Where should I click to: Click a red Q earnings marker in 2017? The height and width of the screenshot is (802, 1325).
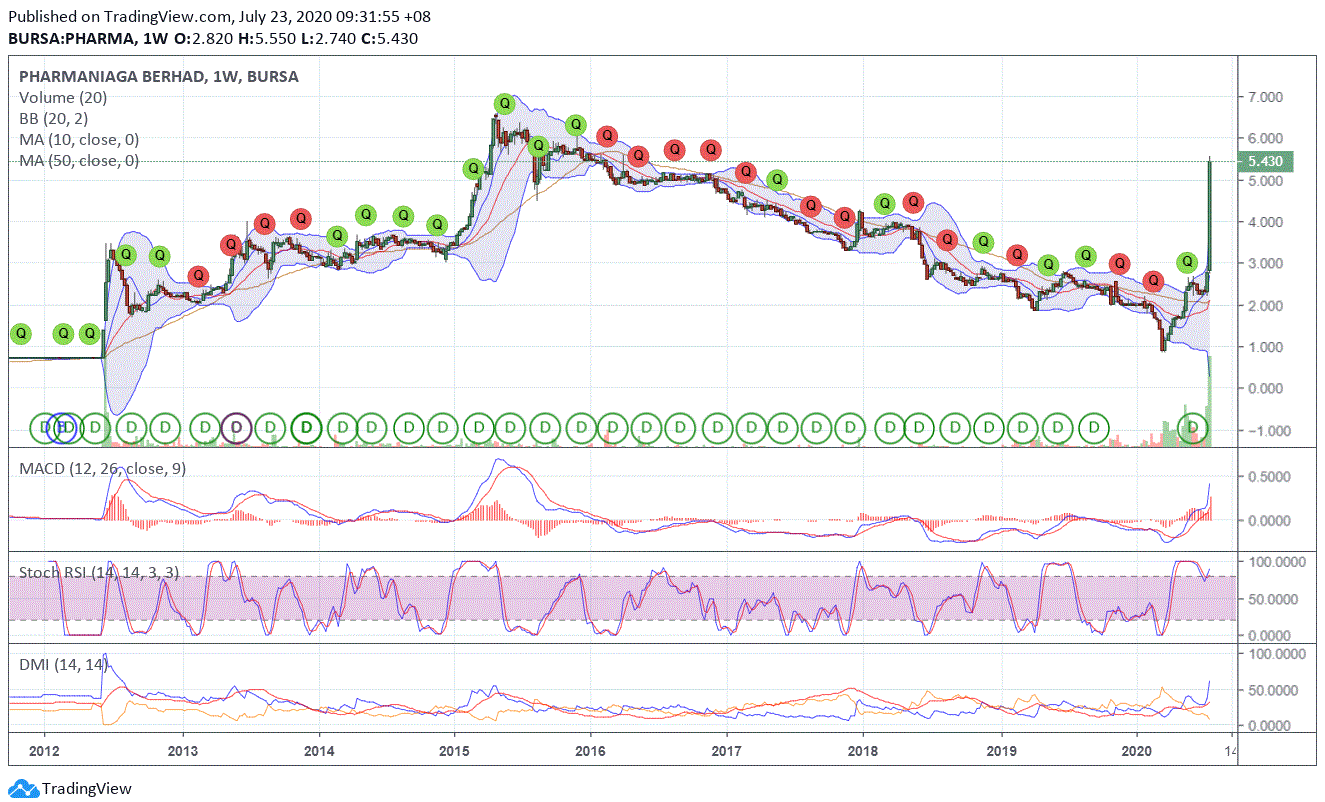tap(745, 172)
